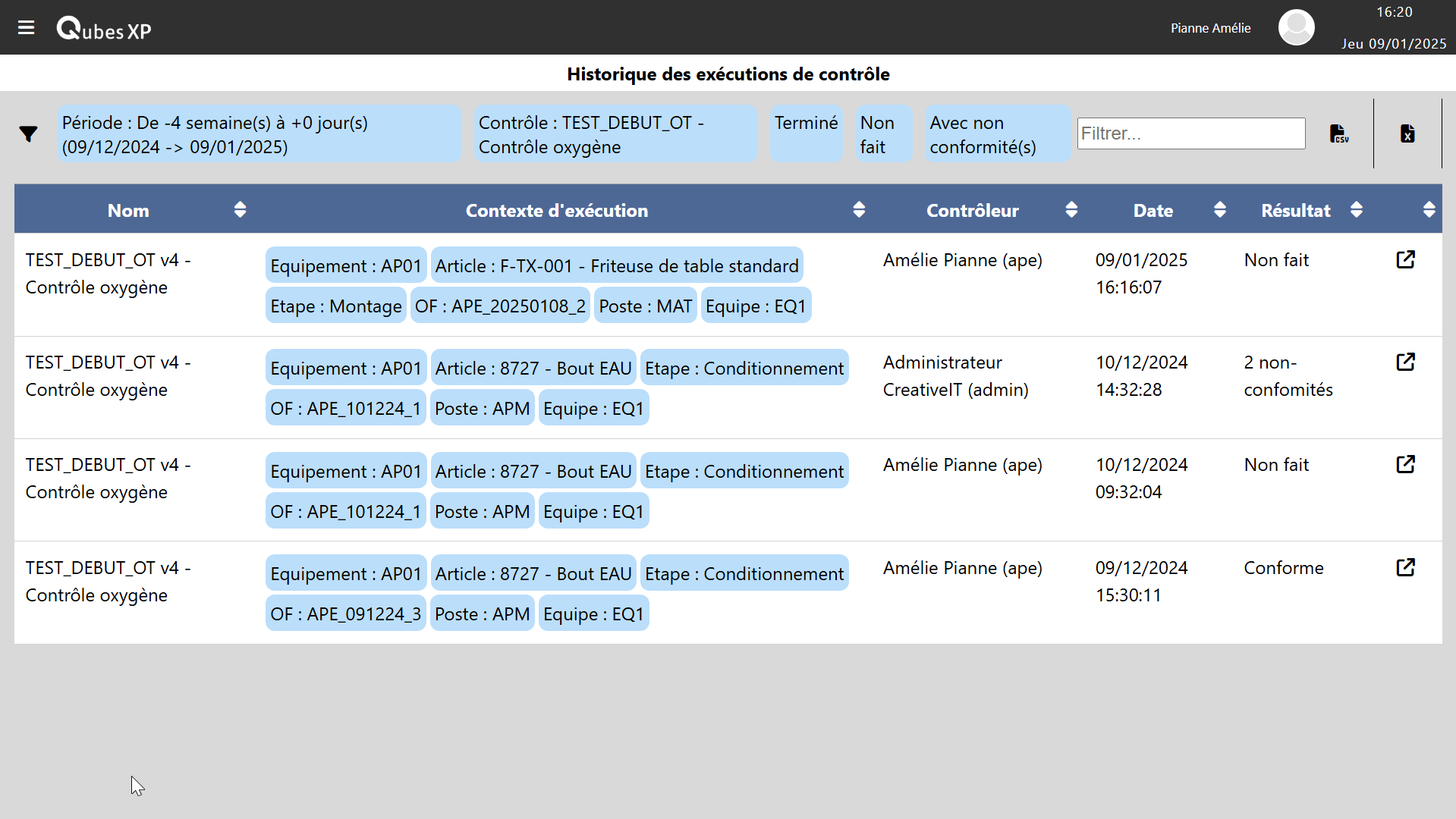Open the hamburger navigation menu
1456x819 pixels.
26,28
